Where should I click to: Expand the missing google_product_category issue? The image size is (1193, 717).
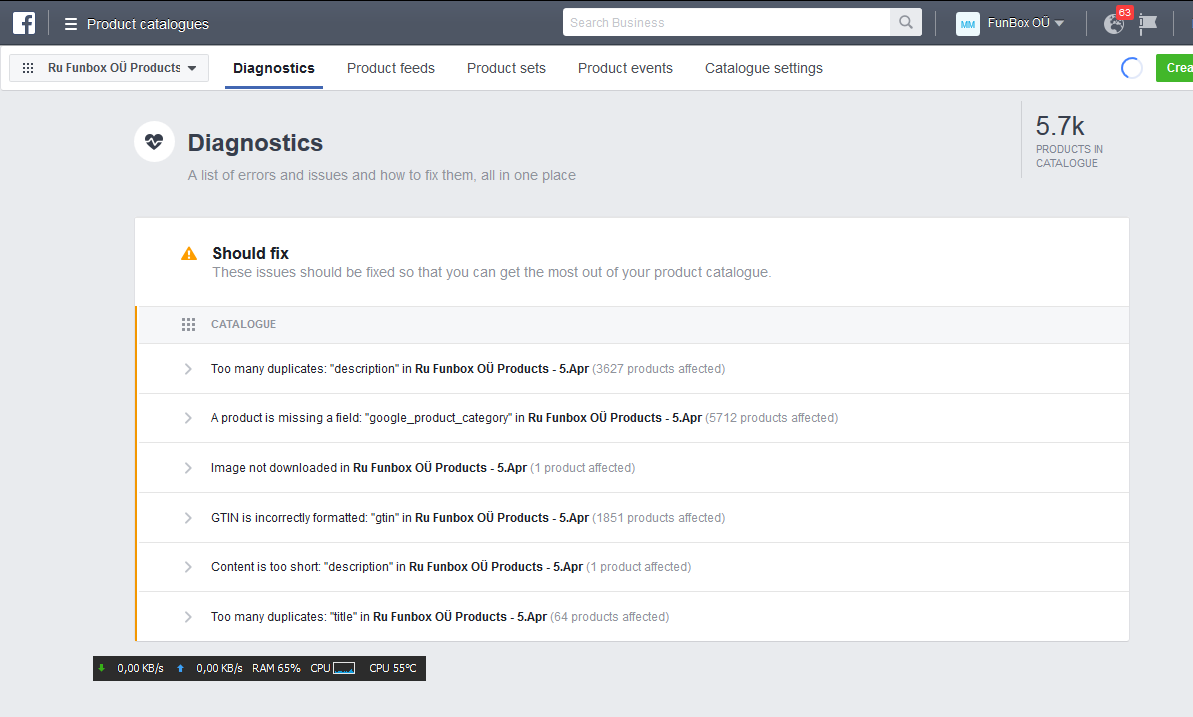pyautogui.click(x=188, y=418)
